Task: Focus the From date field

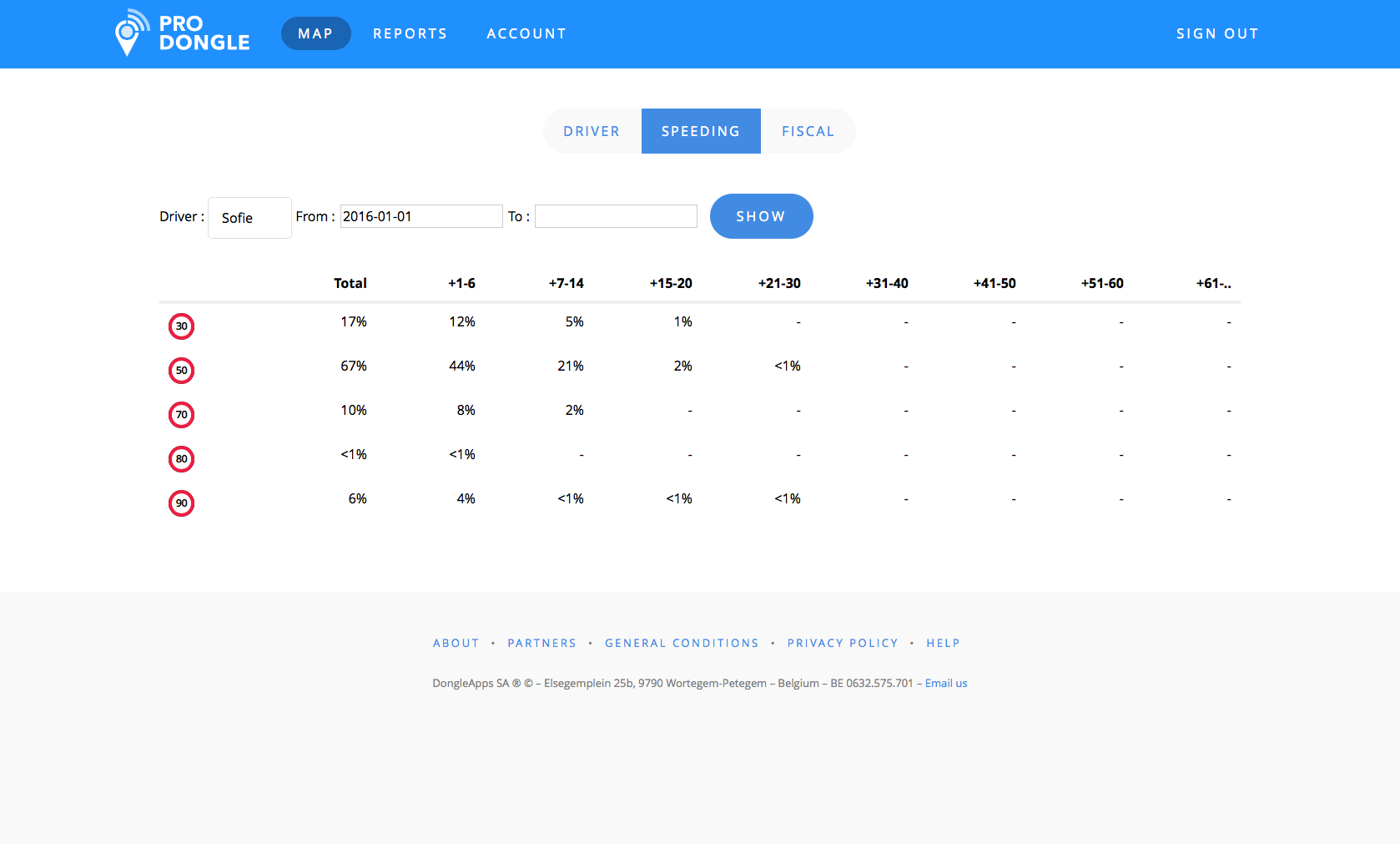Action: [x=421, y=216]
